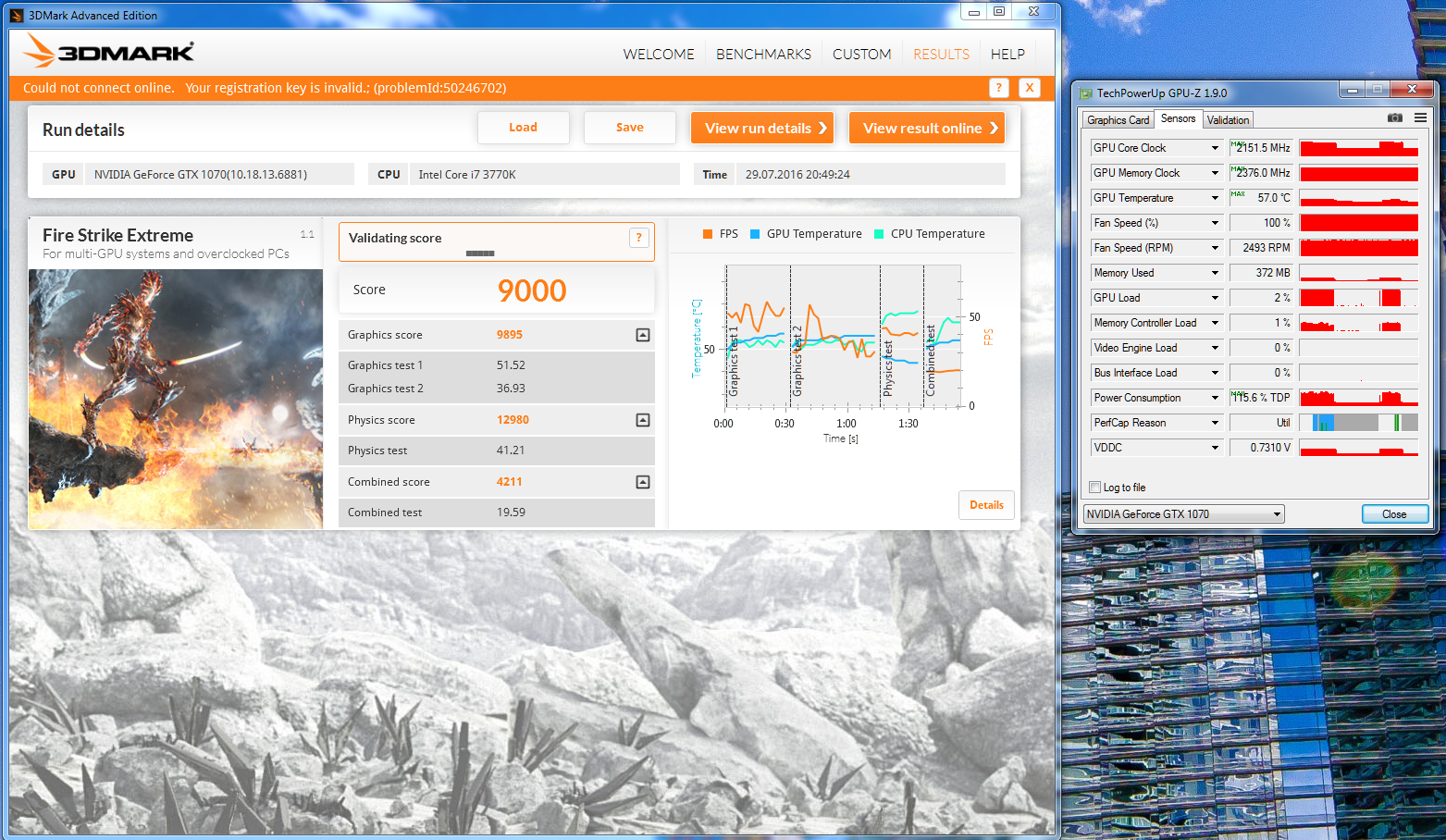Image resolution: width=1446 pixels, height=840 pixels.
Task: Open the chart Details button
Action: [x=986, y=505]
